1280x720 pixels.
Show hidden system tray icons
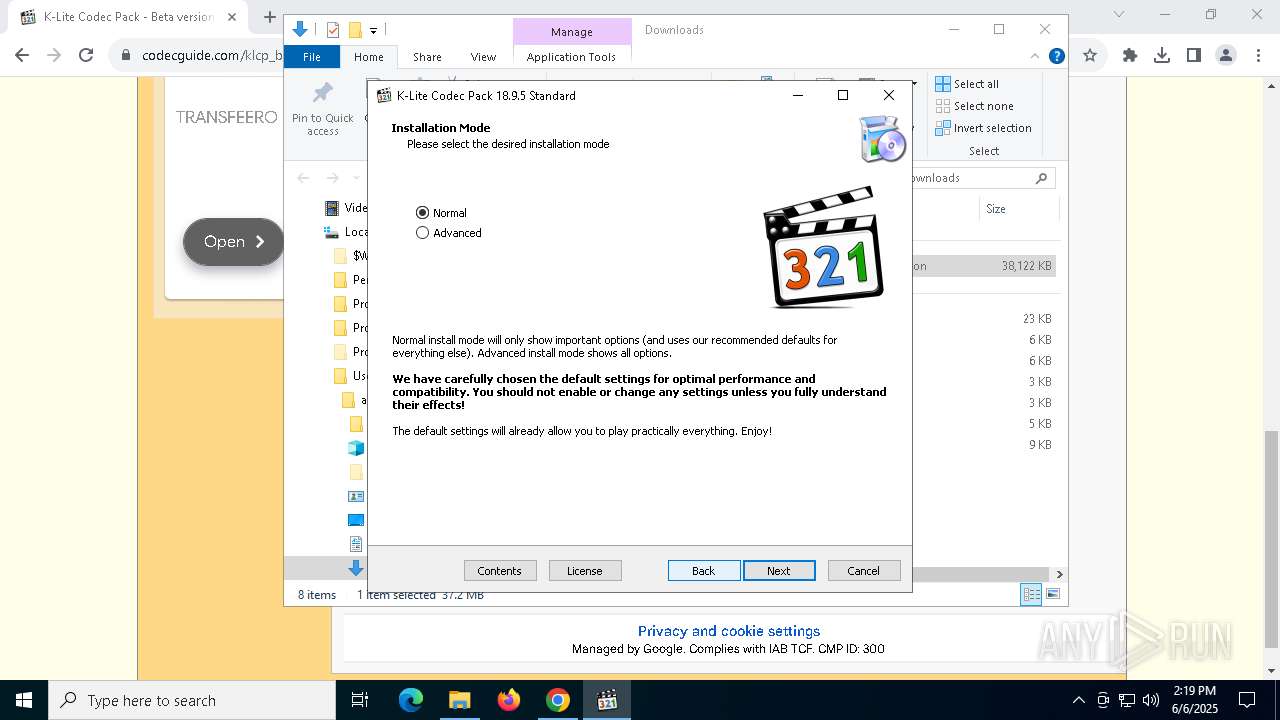pos(1078,700)
